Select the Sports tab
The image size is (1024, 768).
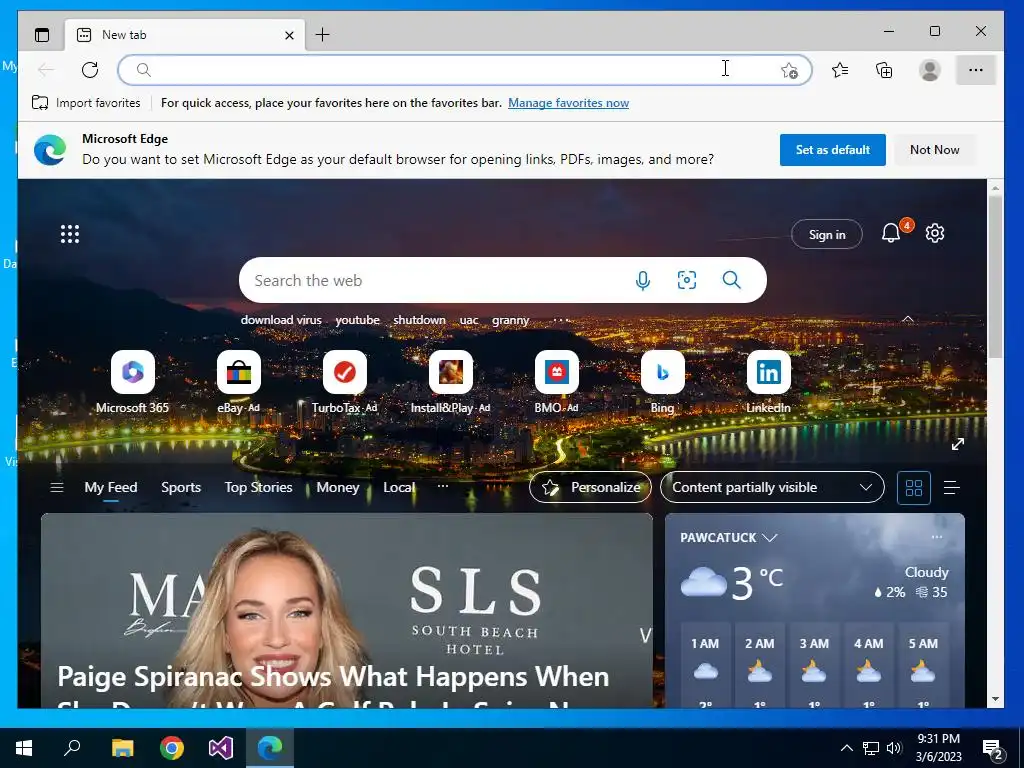(x=181, y=487)
